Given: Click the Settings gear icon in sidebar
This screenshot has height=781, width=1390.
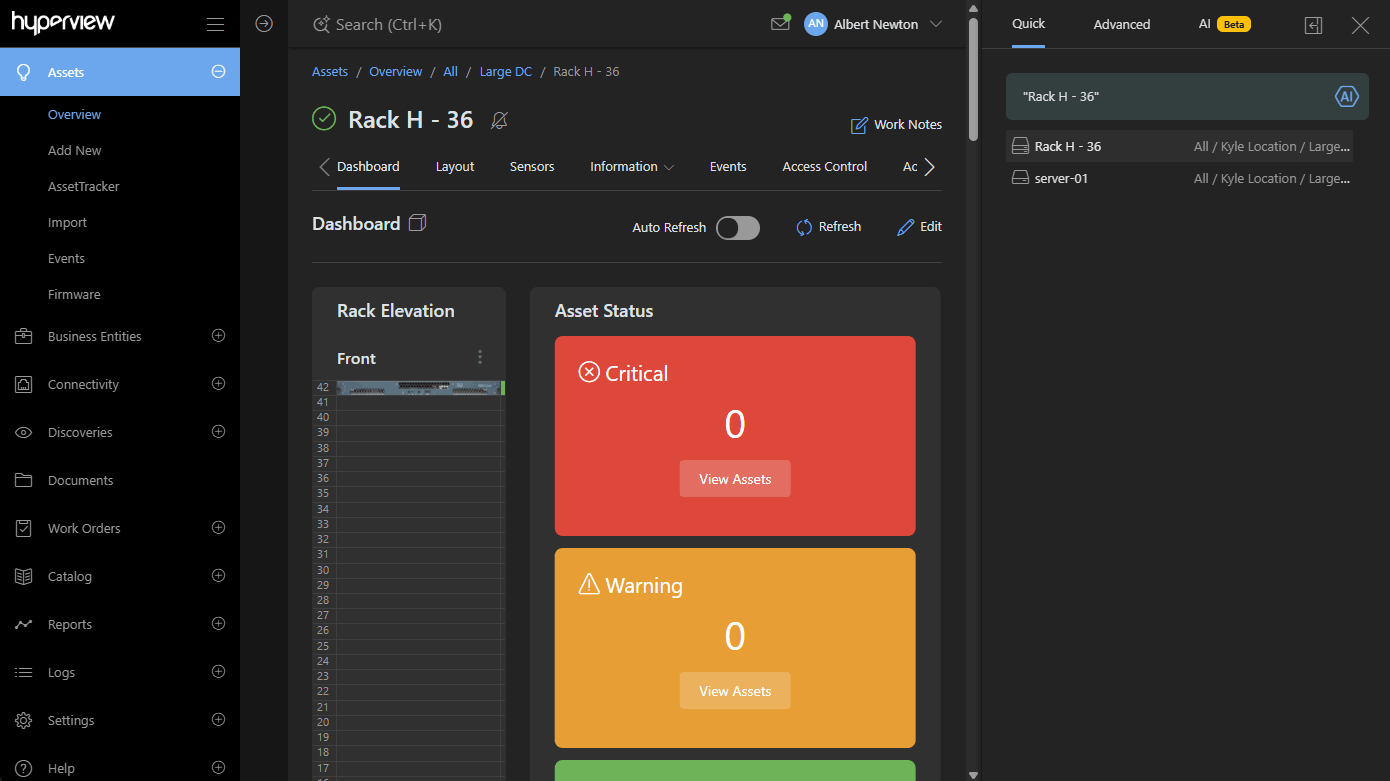Looking at the screenshot, I should pos(24,720).
